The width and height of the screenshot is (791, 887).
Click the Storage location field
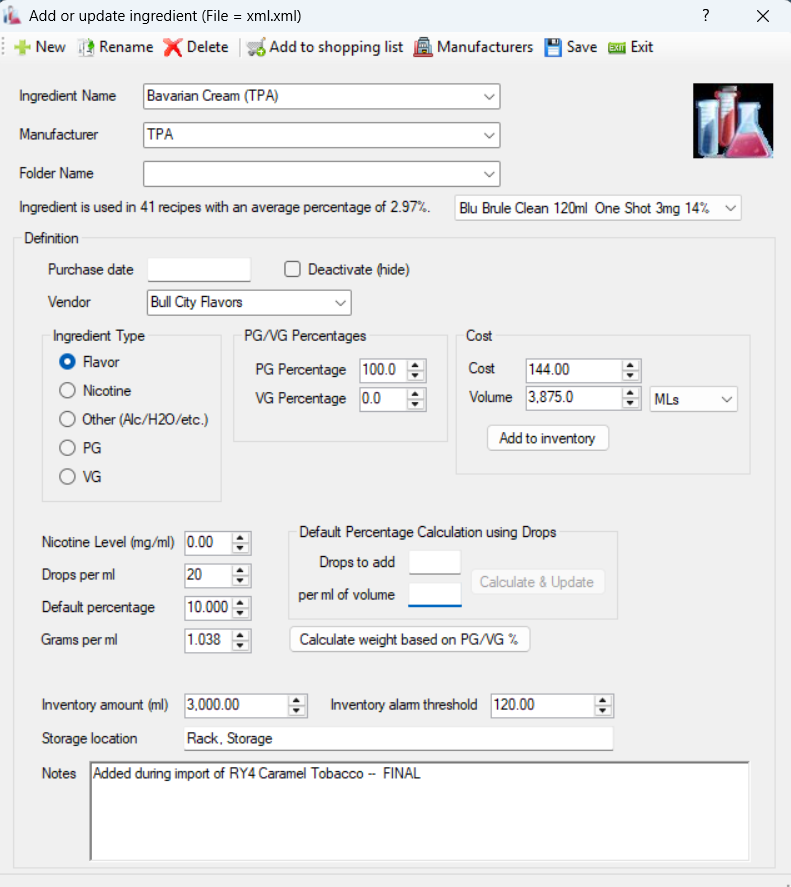click(x=398, y=738)
